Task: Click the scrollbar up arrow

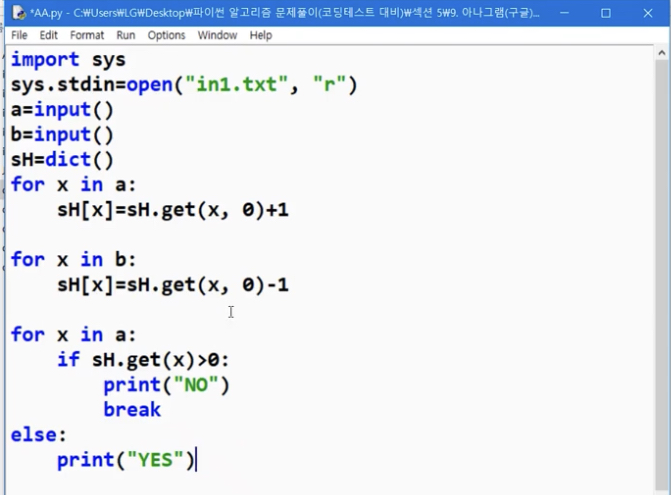Action: pos(662,53)
